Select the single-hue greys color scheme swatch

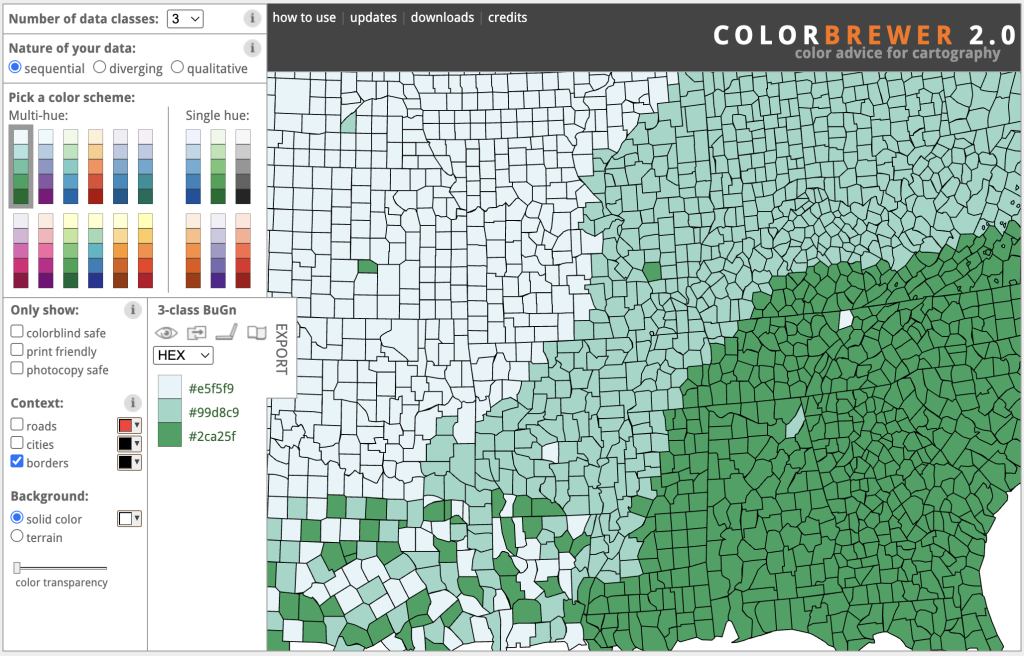click(243, 167)
